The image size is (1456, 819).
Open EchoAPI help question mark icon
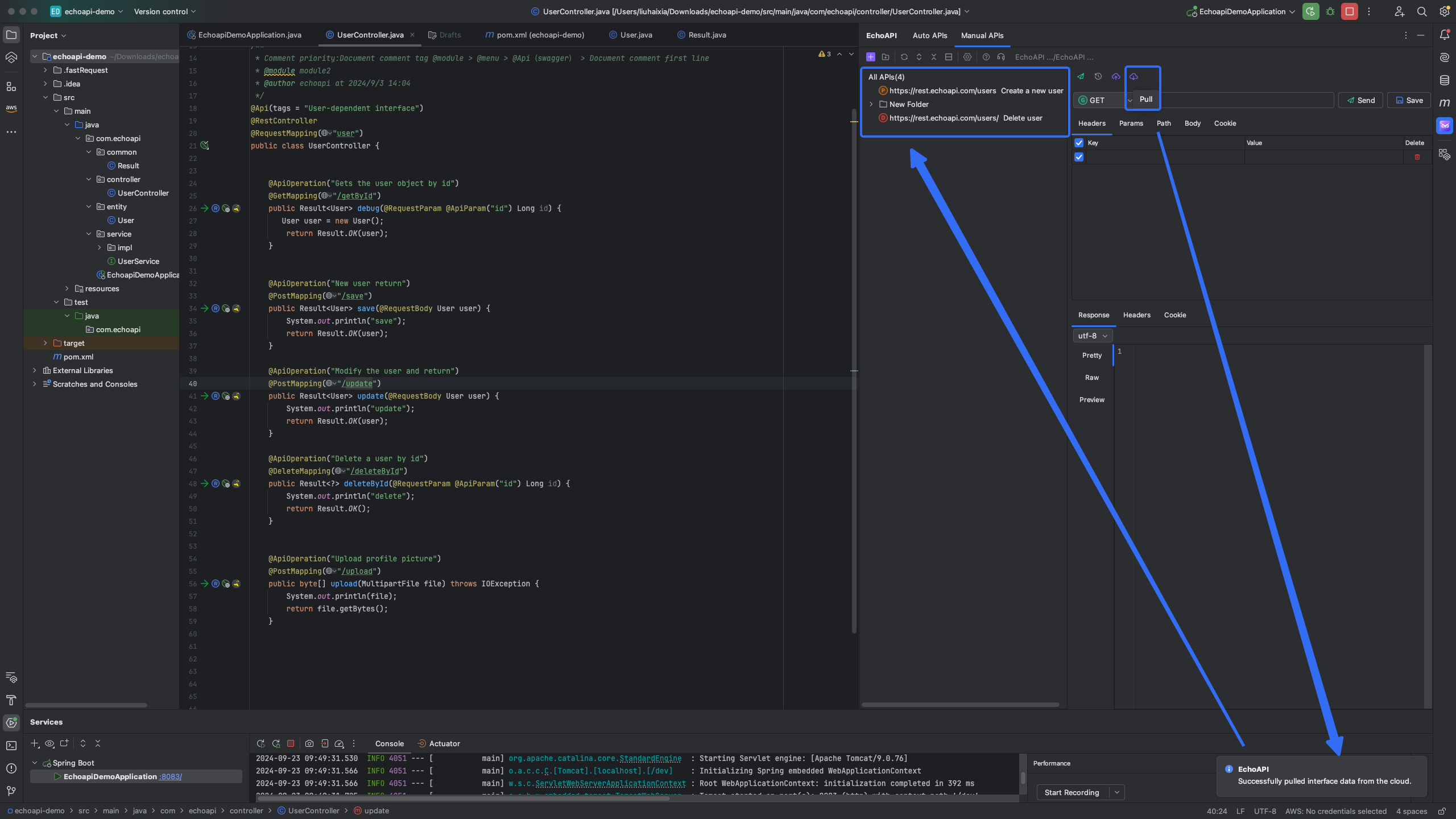pos(986,57)
